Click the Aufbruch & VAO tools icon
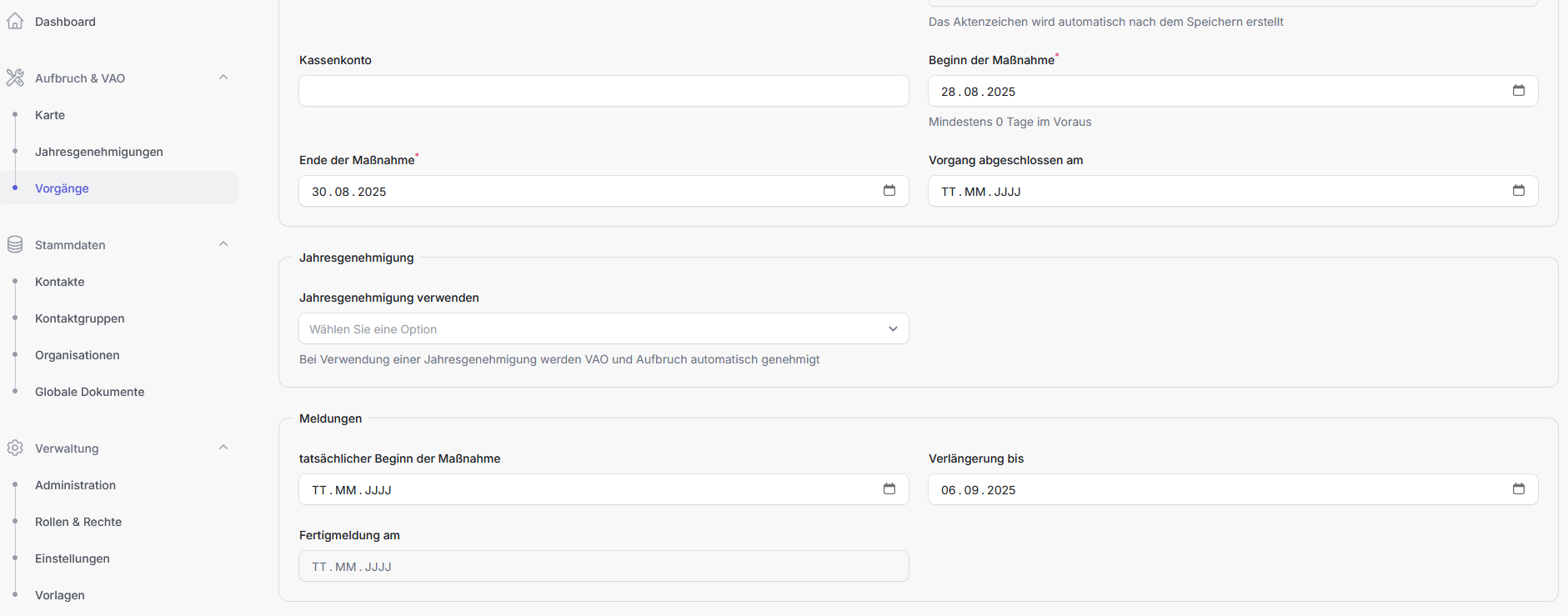 click(x=15, y=78)
